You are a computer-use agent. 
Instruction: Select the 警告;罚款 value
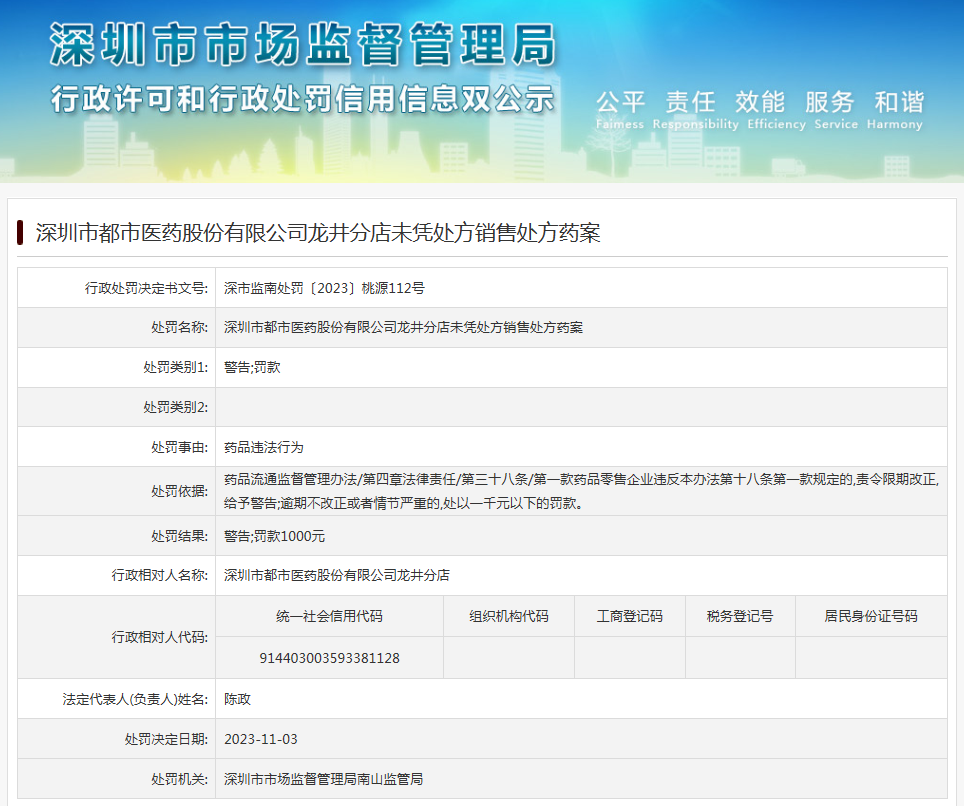pos(252,367)
